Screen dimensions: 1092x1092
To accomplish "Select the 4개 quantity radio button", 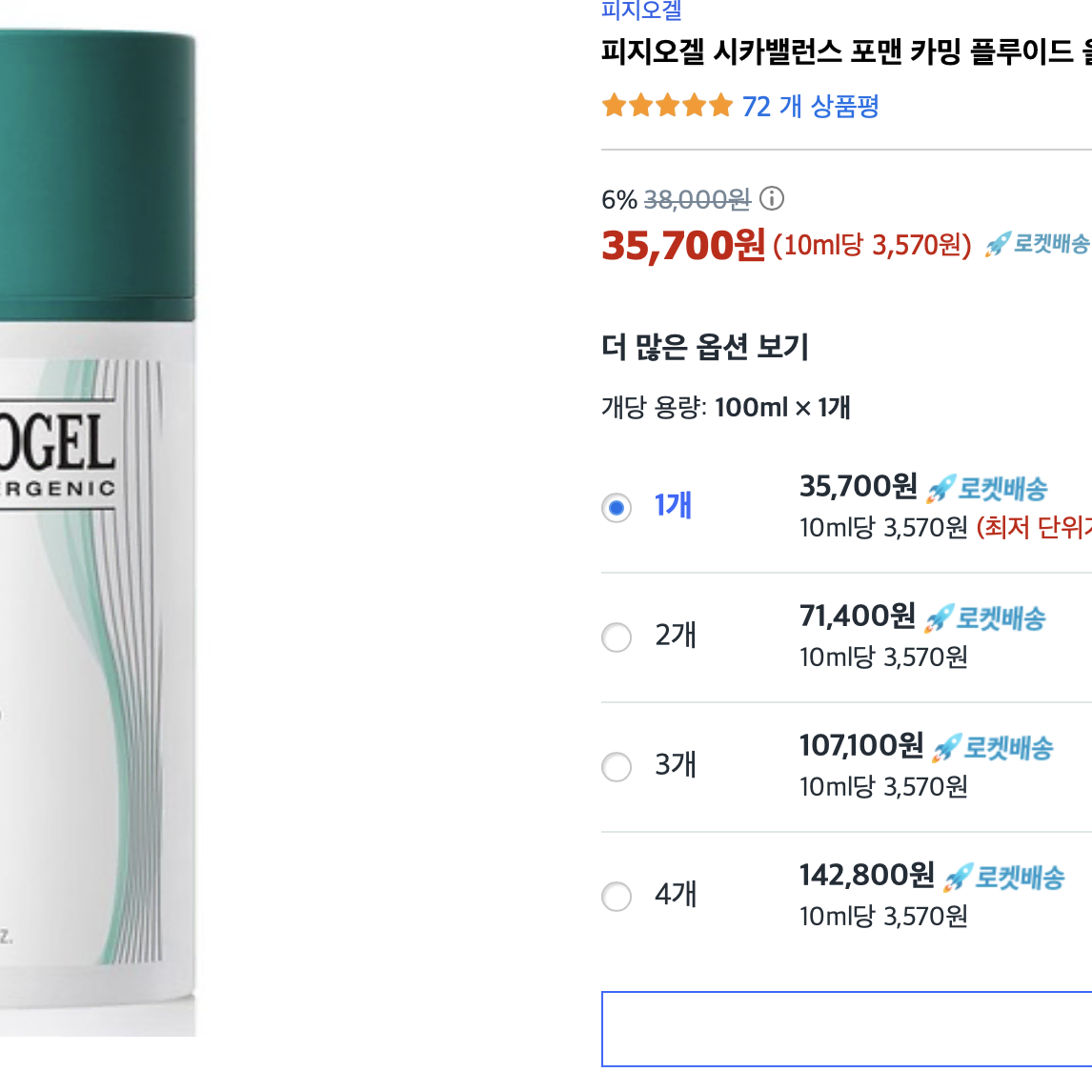I will 617,897.
